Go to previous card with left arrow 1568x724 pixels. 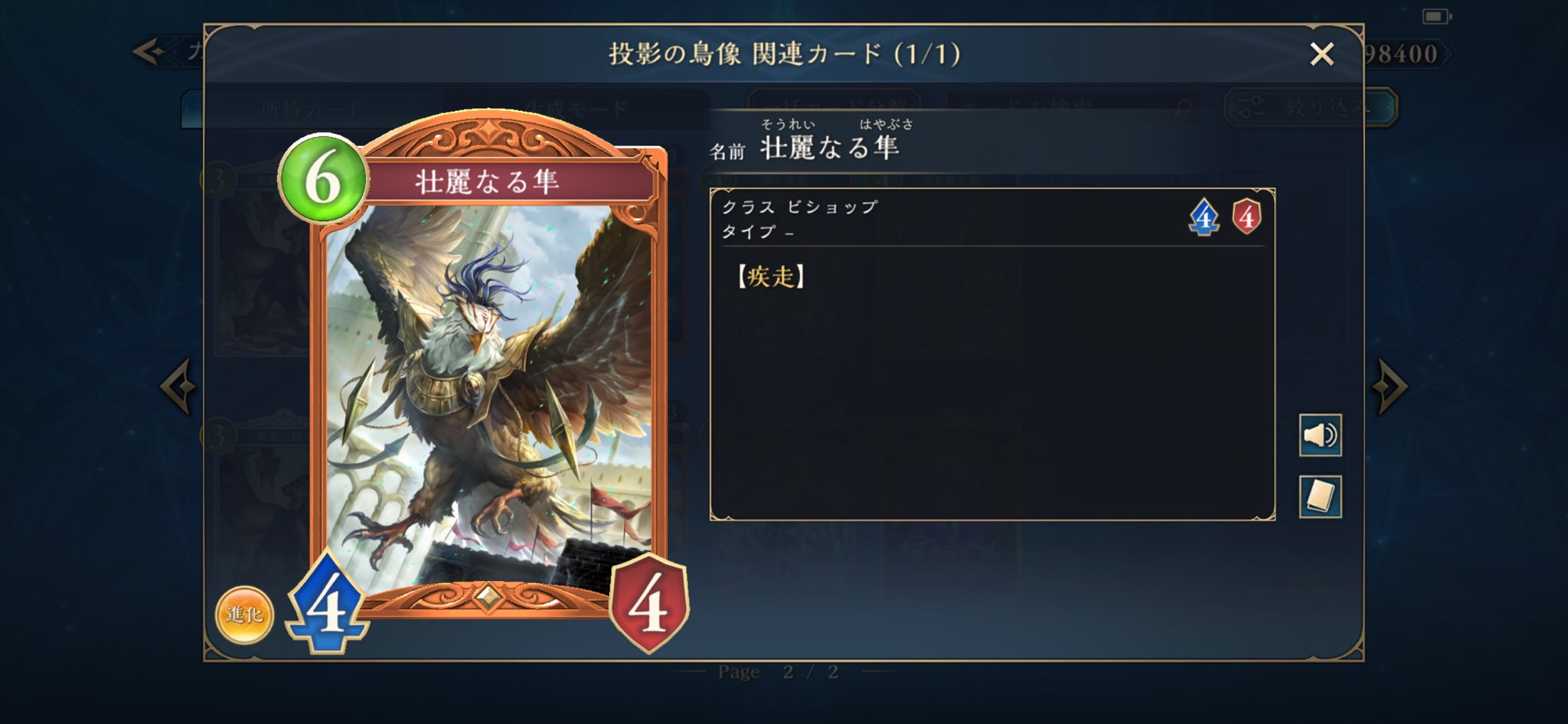178,386
